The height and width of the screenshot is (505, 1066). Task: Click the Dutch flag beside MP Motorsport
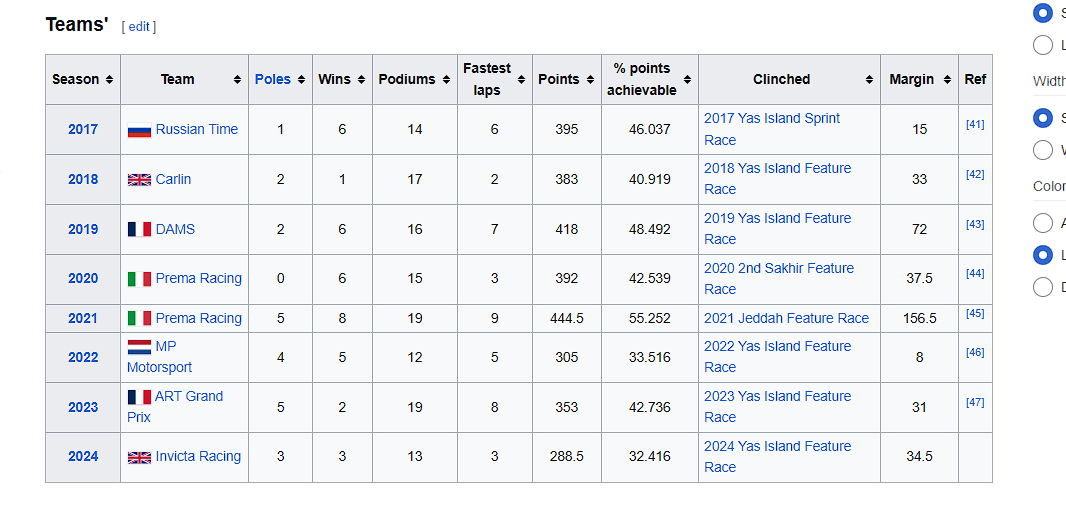coord(139,347)
